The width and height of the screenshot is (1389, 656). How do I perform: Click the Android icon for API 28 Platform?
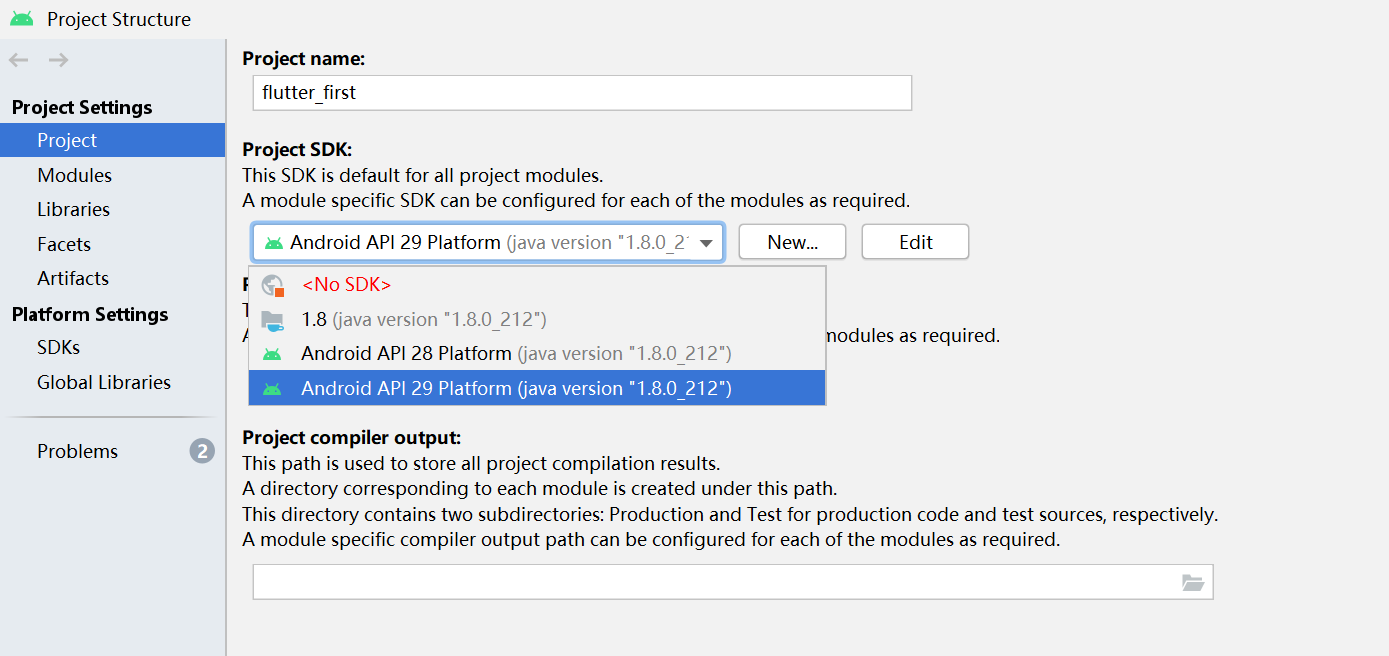pyautogui.click(x=272, y=354)
